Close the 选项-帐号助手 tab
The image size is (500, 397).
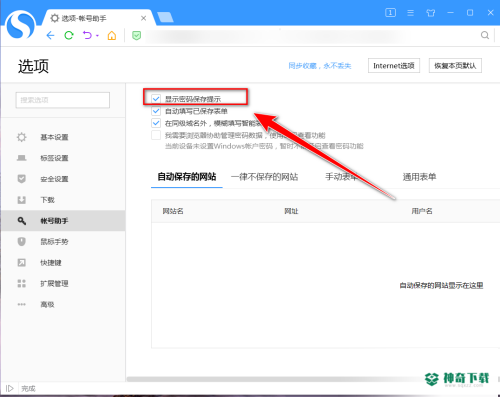coord(143,18)
